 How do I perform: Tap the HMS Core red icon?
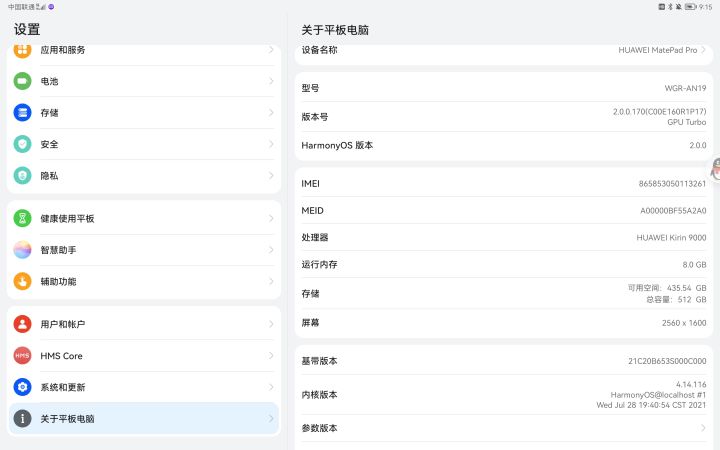[x=22, y=356]
